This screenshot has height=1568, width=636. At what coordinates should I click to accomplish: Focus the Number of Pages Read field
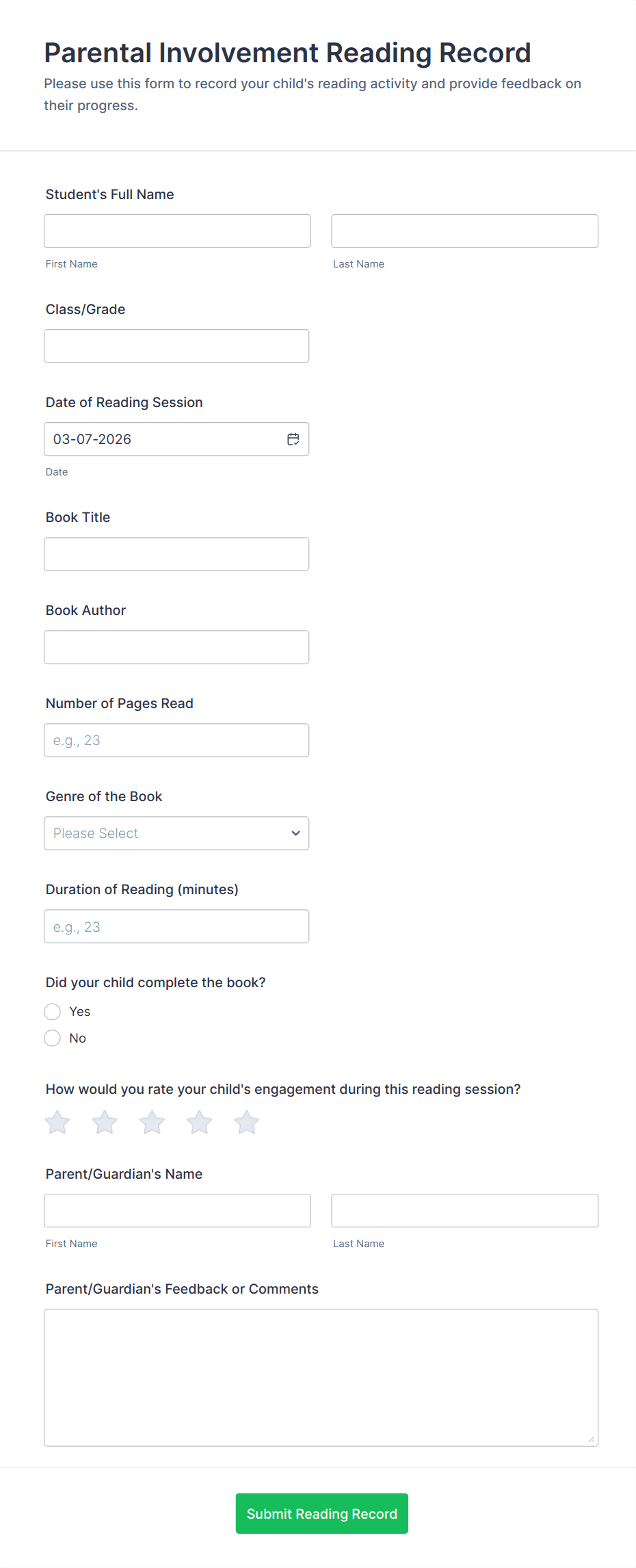[176, 740]
